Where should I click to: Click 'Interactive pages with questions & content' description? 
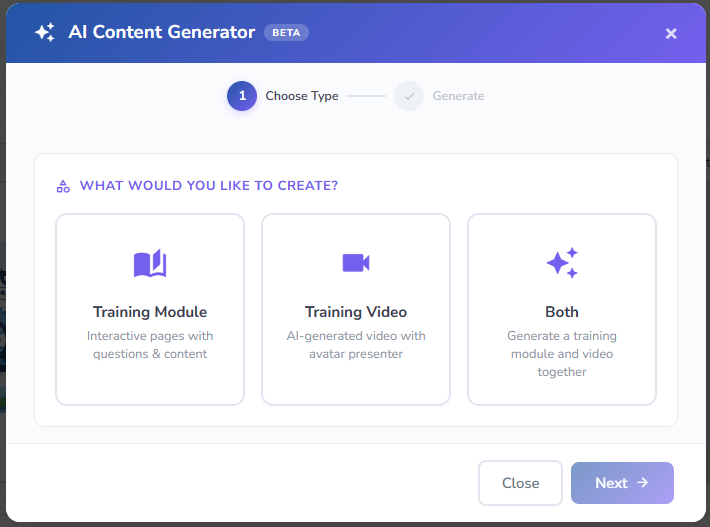click(150, 345)
